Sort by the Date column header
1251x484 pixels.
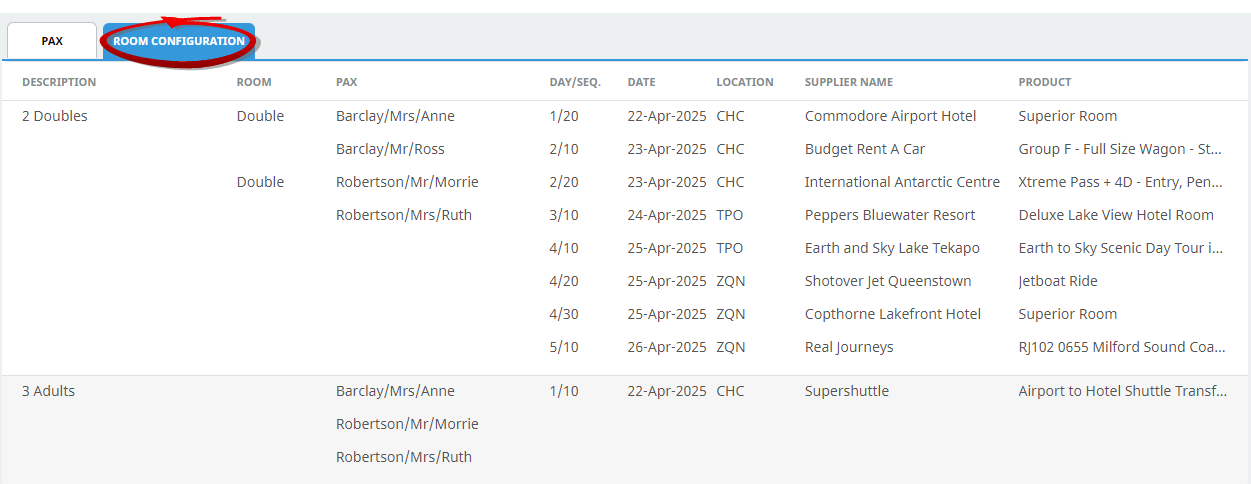coord(641,82)
